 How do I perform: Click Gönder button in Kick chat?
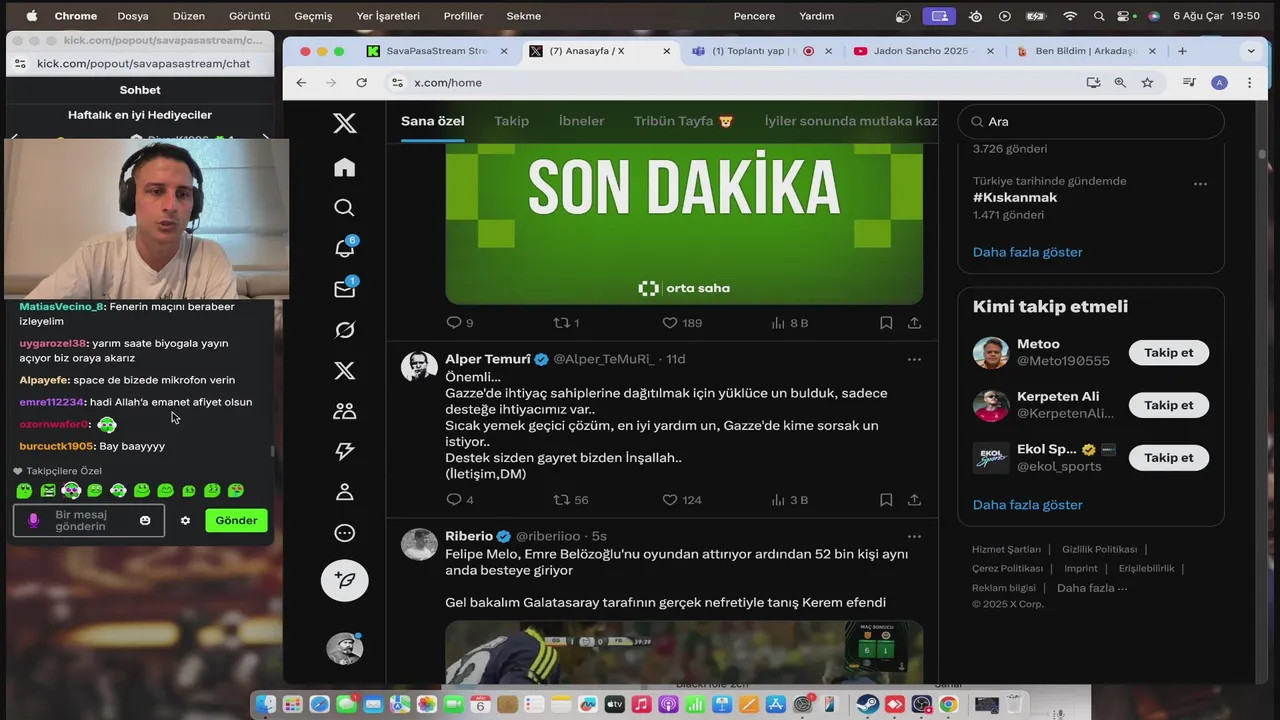click(x=237, y=520)
